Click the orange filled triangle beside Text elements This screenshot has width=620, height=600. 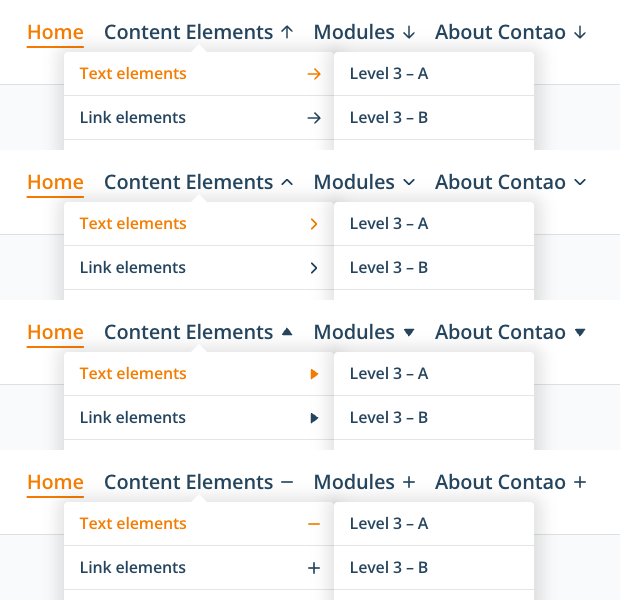pos(314,374)
